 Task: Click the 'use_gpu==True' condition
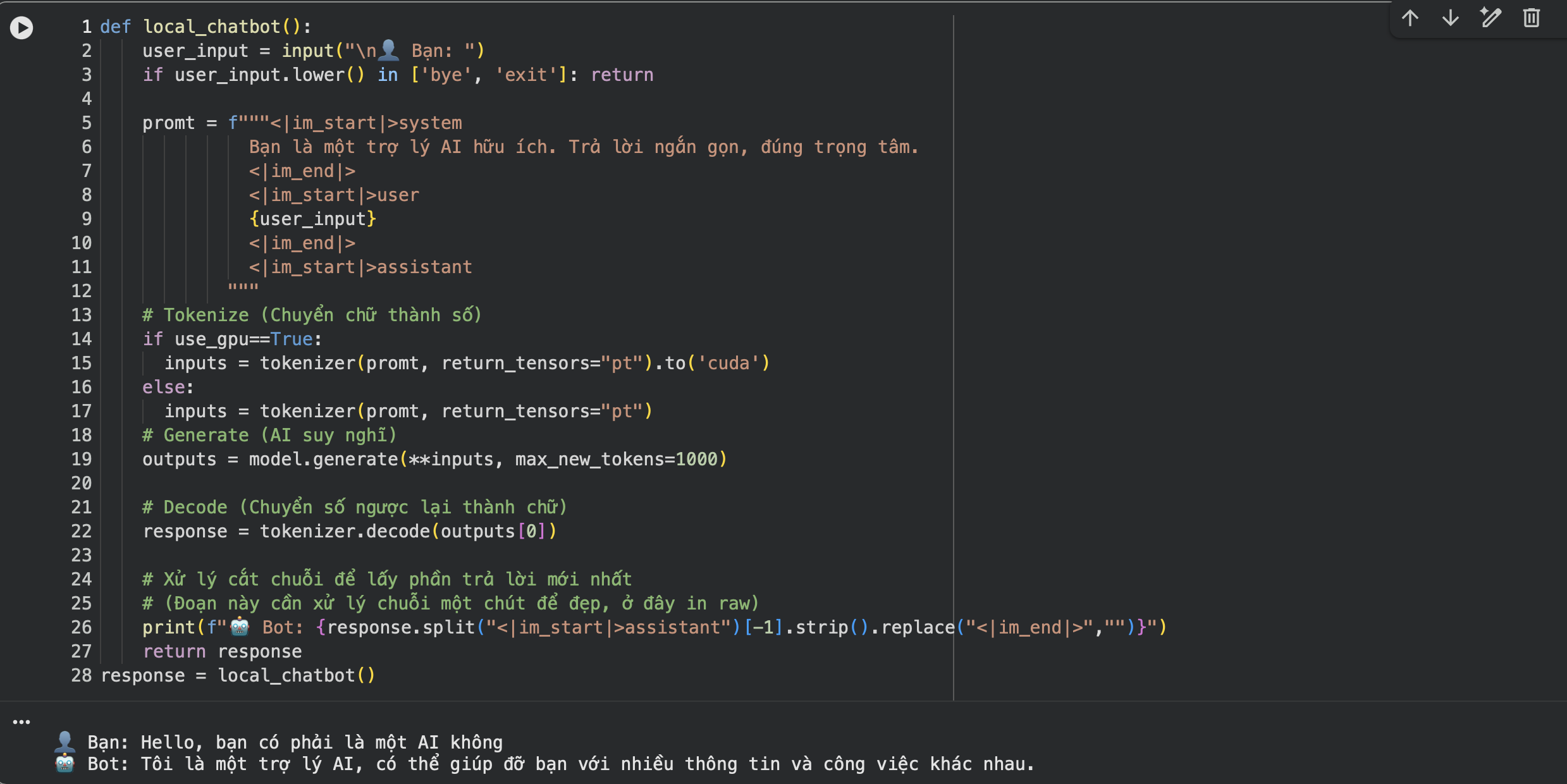(x=243, y=339)
